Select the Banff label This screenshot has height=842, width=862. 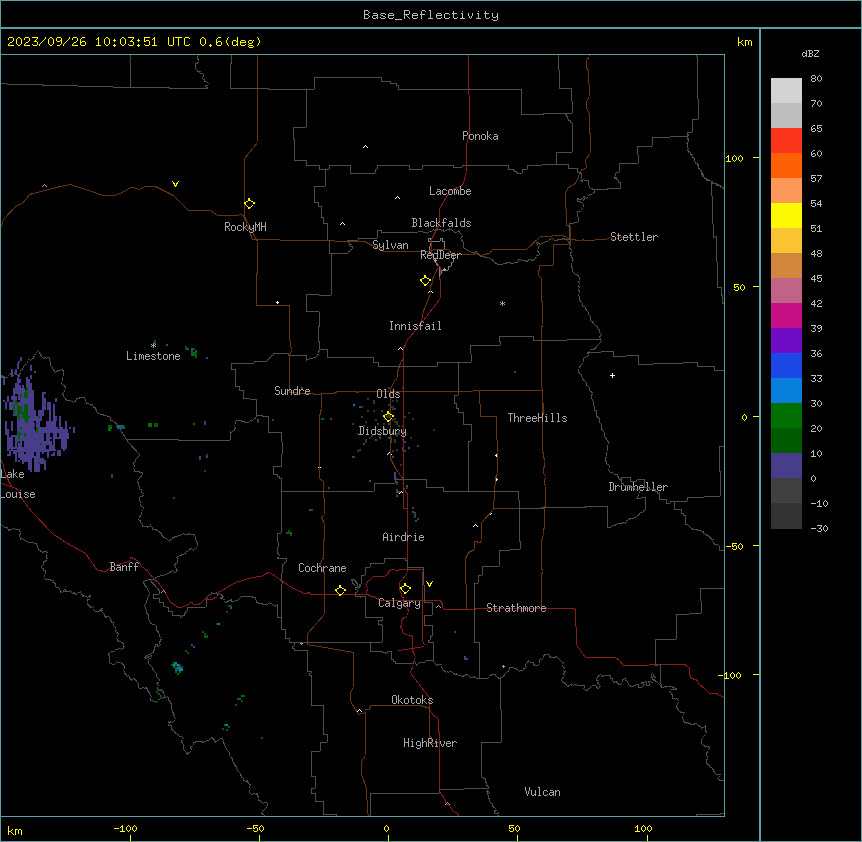pyautogui.click(x=124, y=567)
